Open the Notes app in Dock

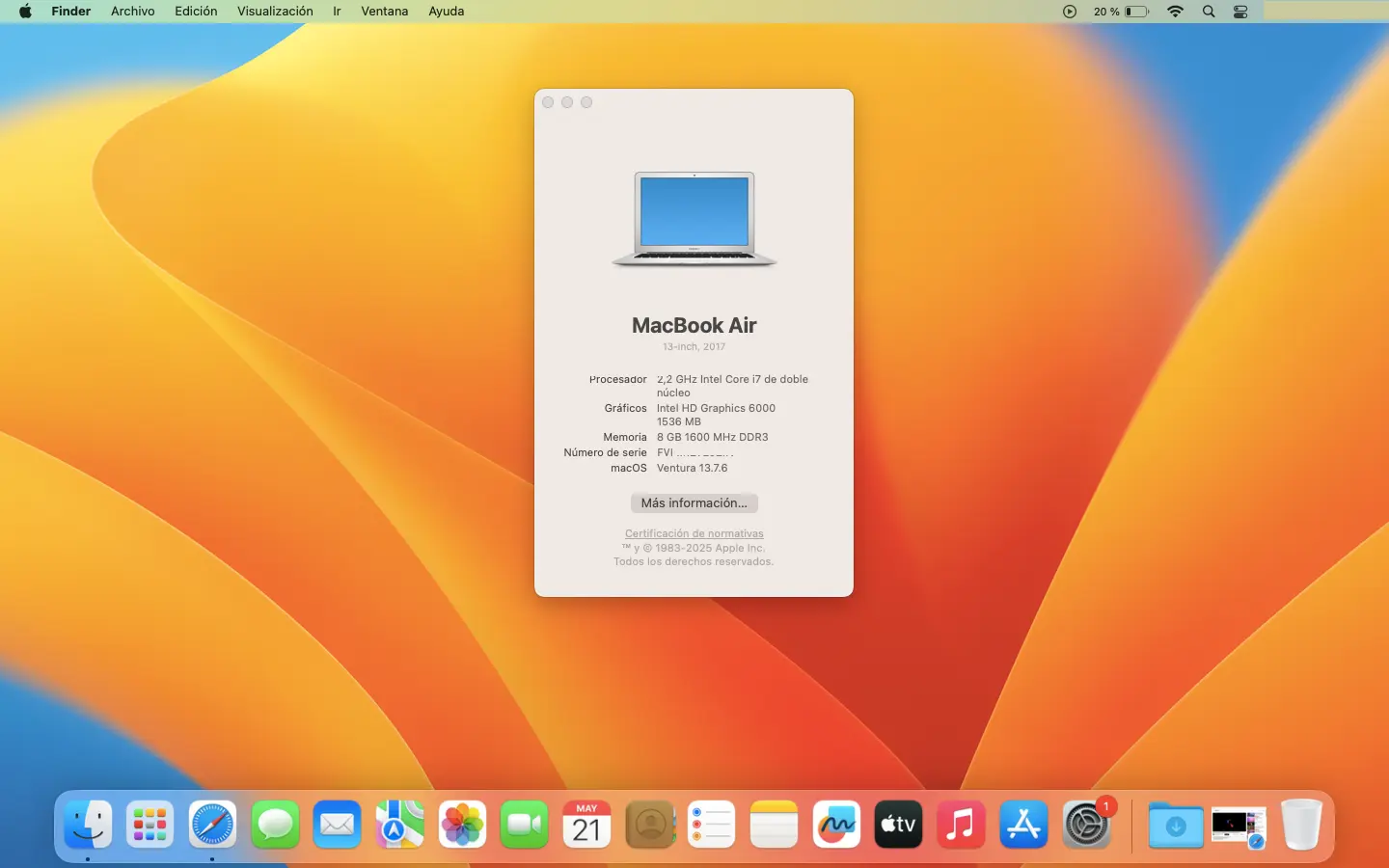click(774, 825)
